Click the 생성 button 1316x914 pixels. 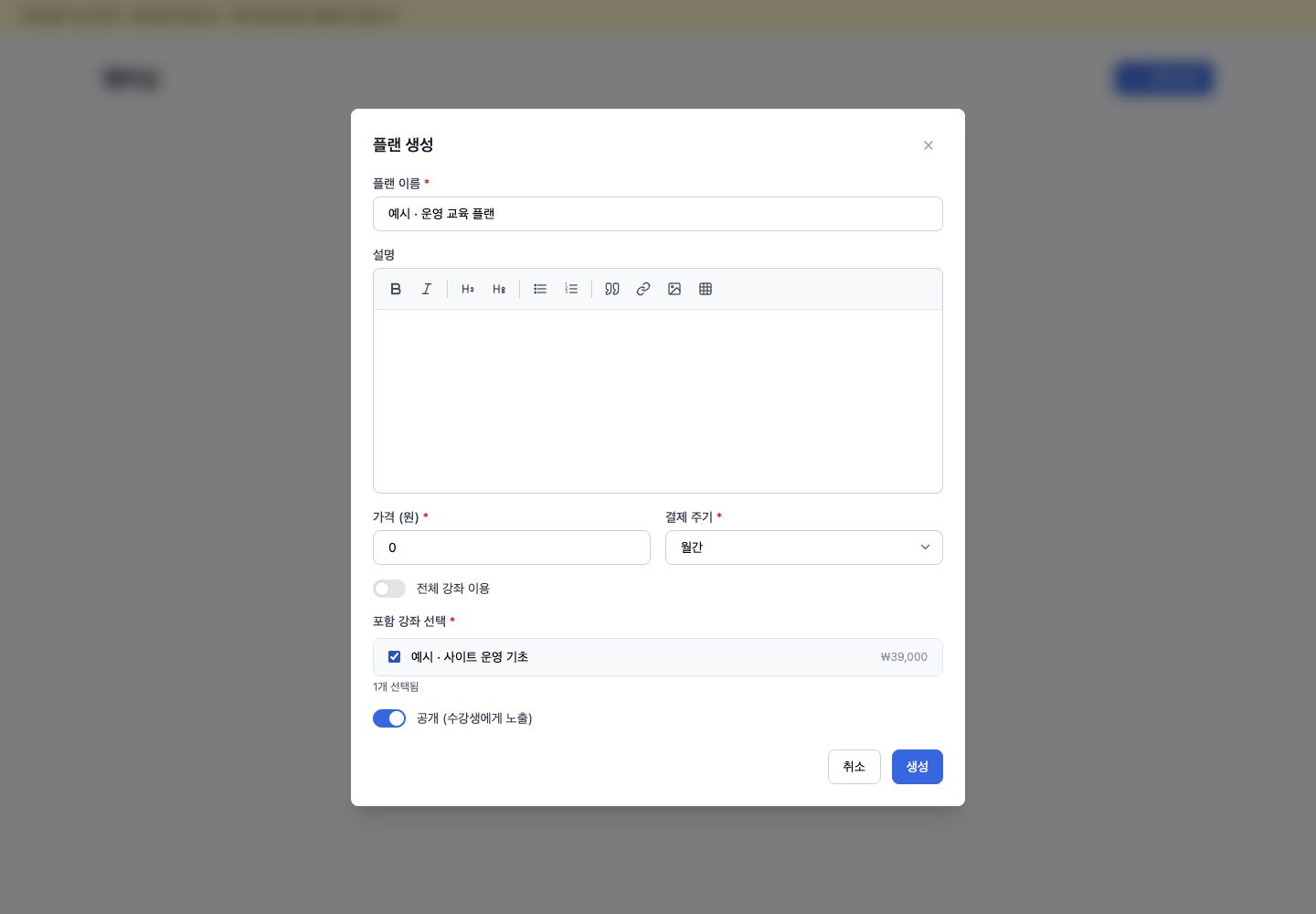(x=918, y=767)
